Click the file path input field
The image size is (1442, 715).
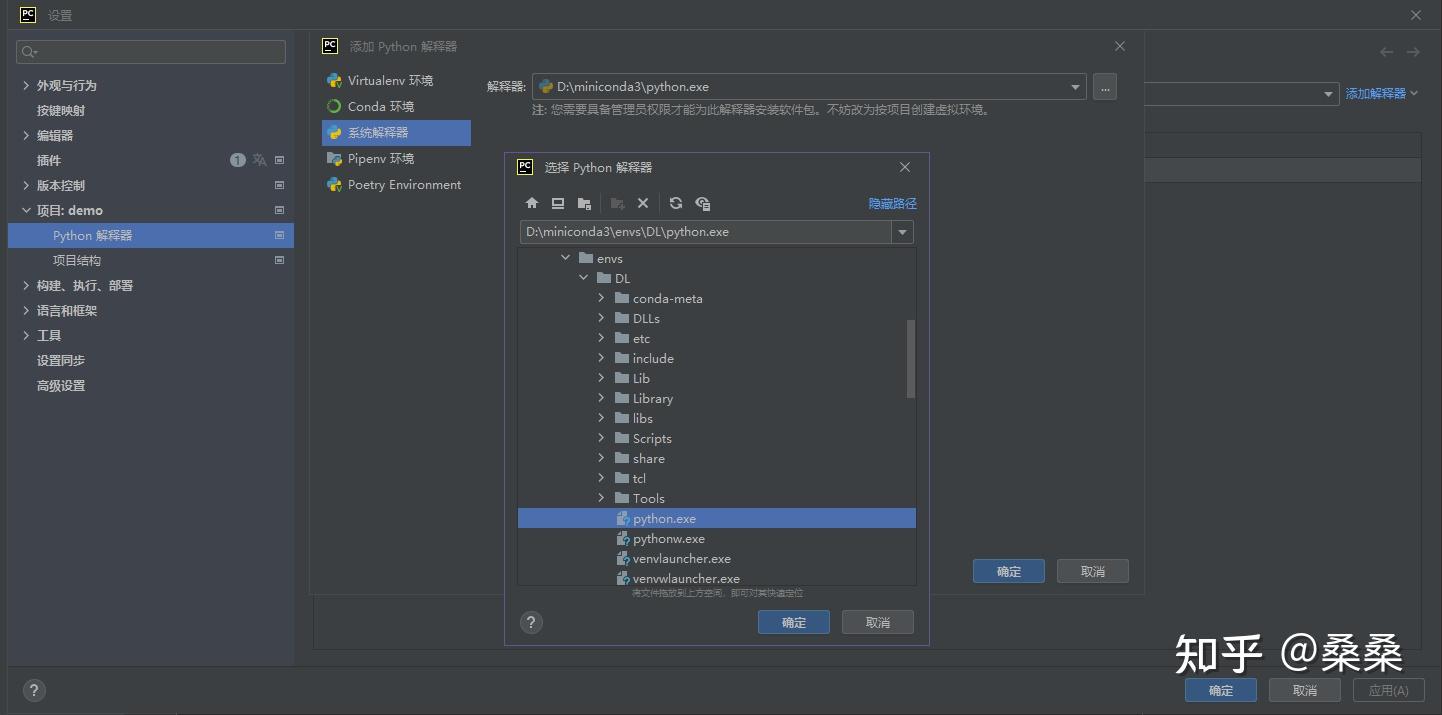coord(706,232)
